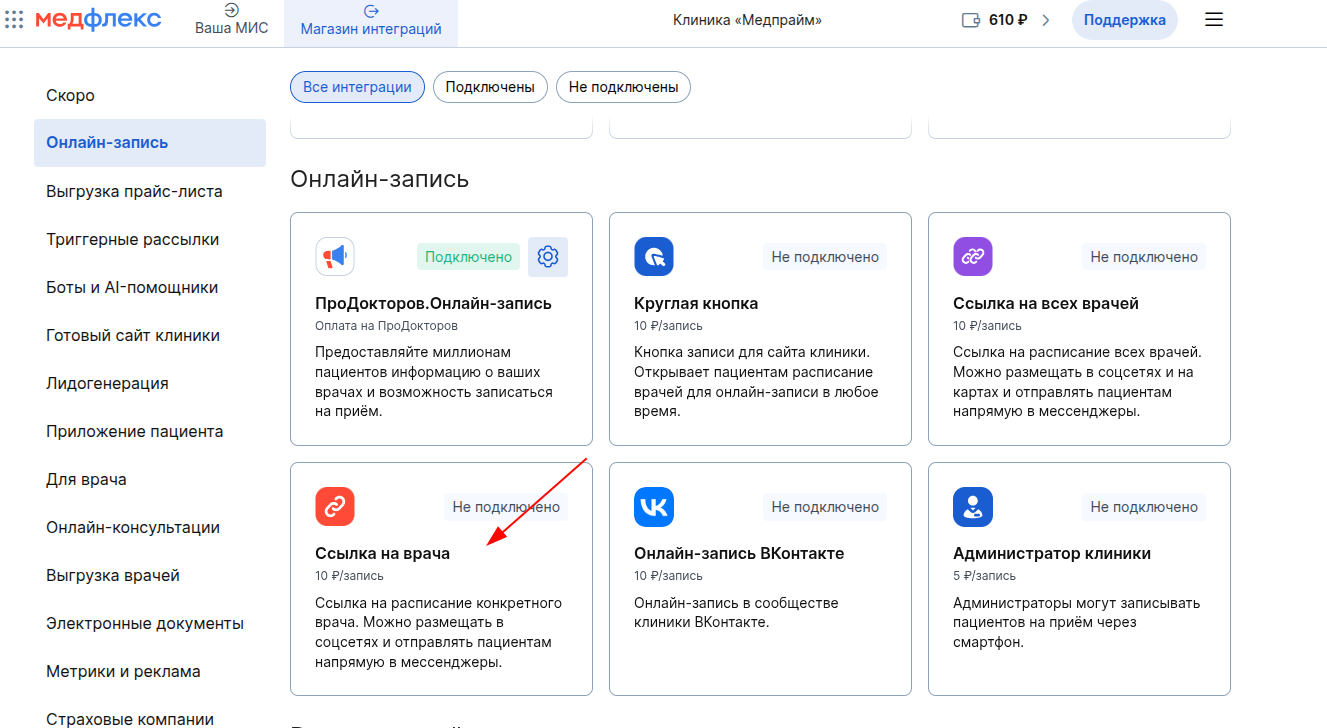Viewport: 1327px width, 728px height.
Task: Expand the 610 ₽ balance chevron
Action: 1046,20
